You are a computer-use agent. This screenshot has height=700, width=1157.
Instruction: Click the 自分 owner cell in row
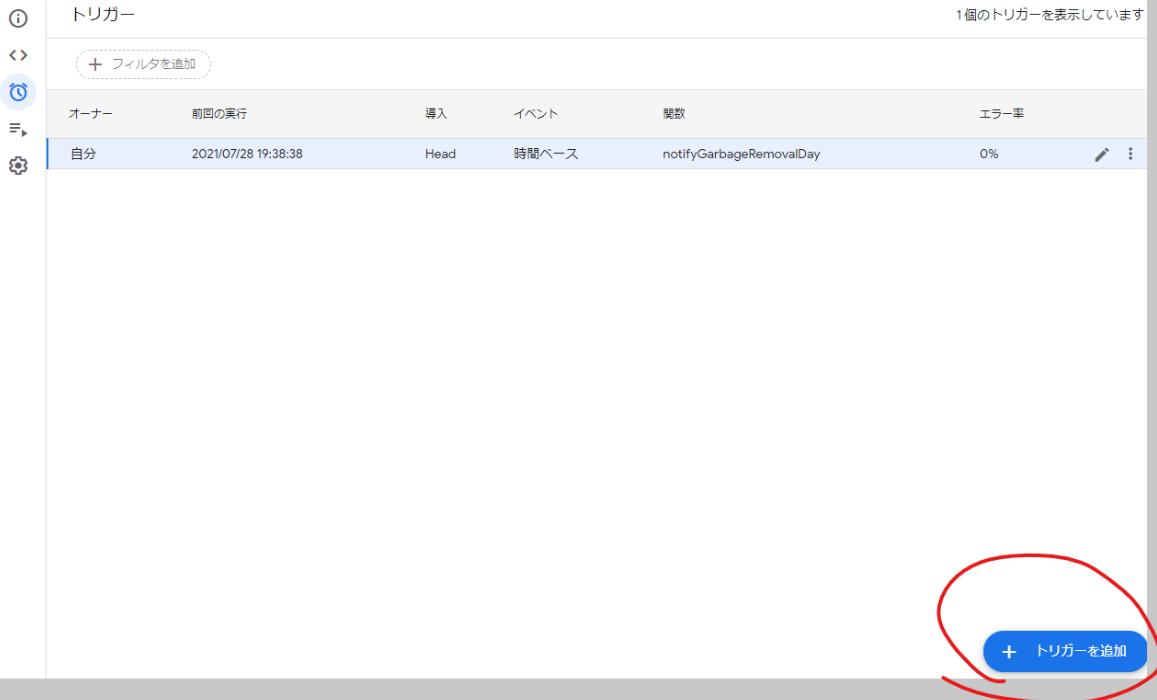[x=83, y=154]
